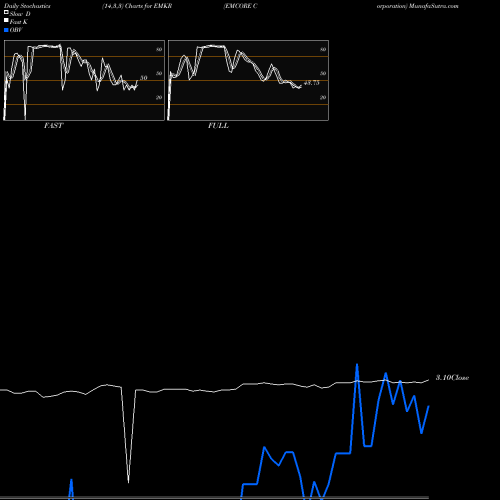500x500 pixels.
Task: Click the bottom of the white price dip
Action: (129, 481)
